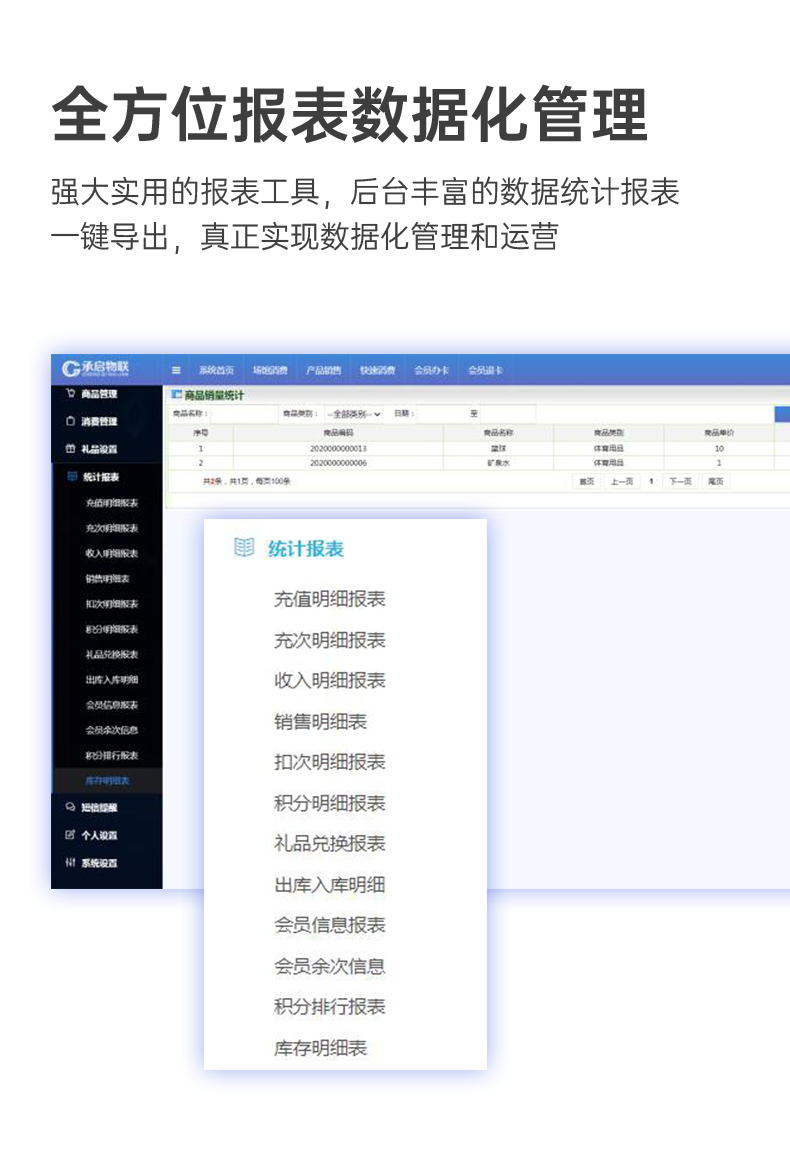790x1173 pixels.
Task: Select highlighted 库存明细表 in dark sidebar
Action: (x=107, y=781)
